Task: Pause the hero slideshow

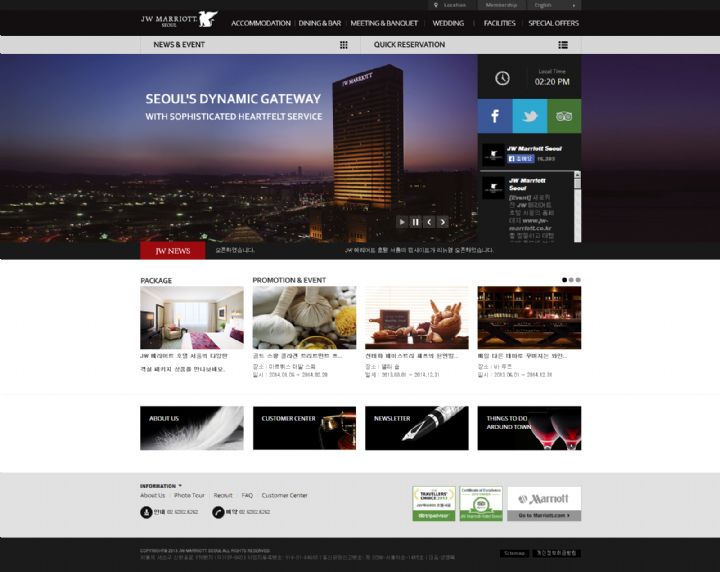Action: click(x=415, y=222)
